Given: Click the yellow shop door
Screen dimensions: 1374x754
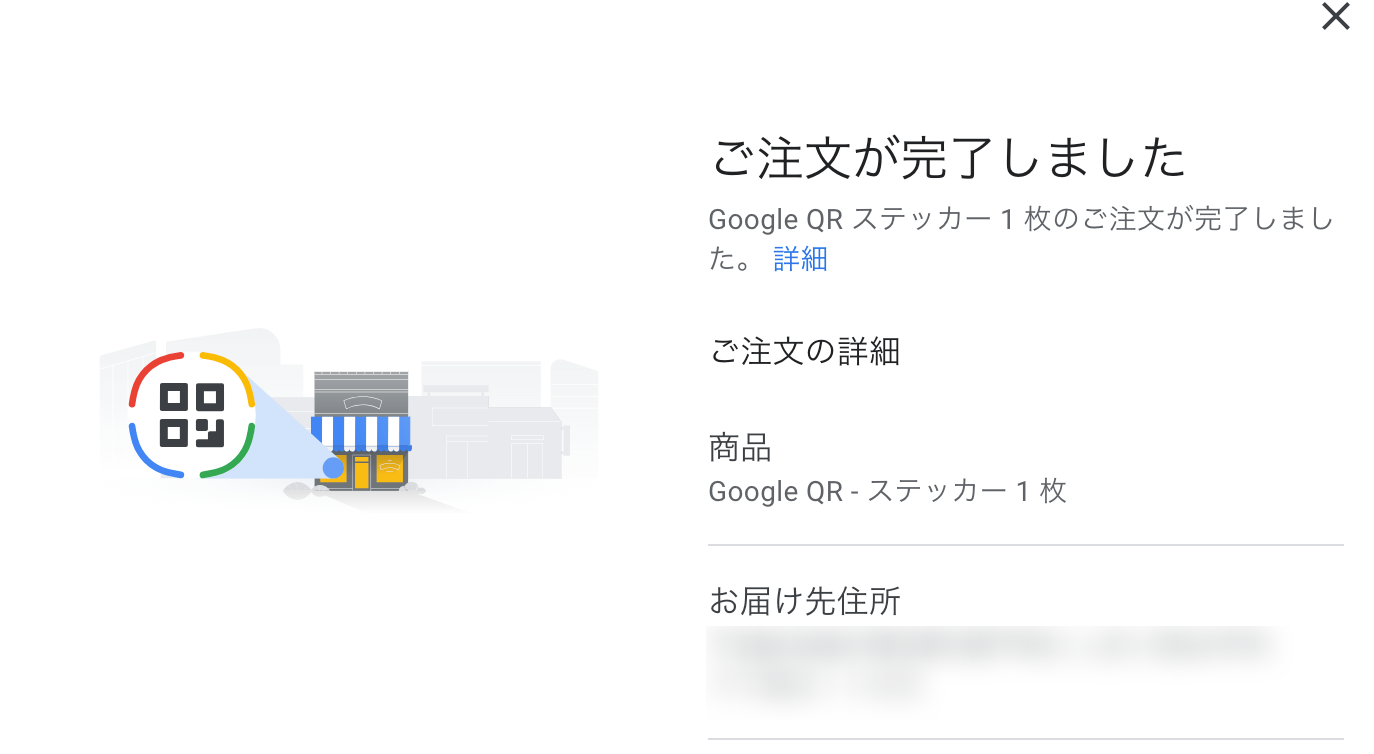Looking at the screenshot, I should [x=361, y=472].
